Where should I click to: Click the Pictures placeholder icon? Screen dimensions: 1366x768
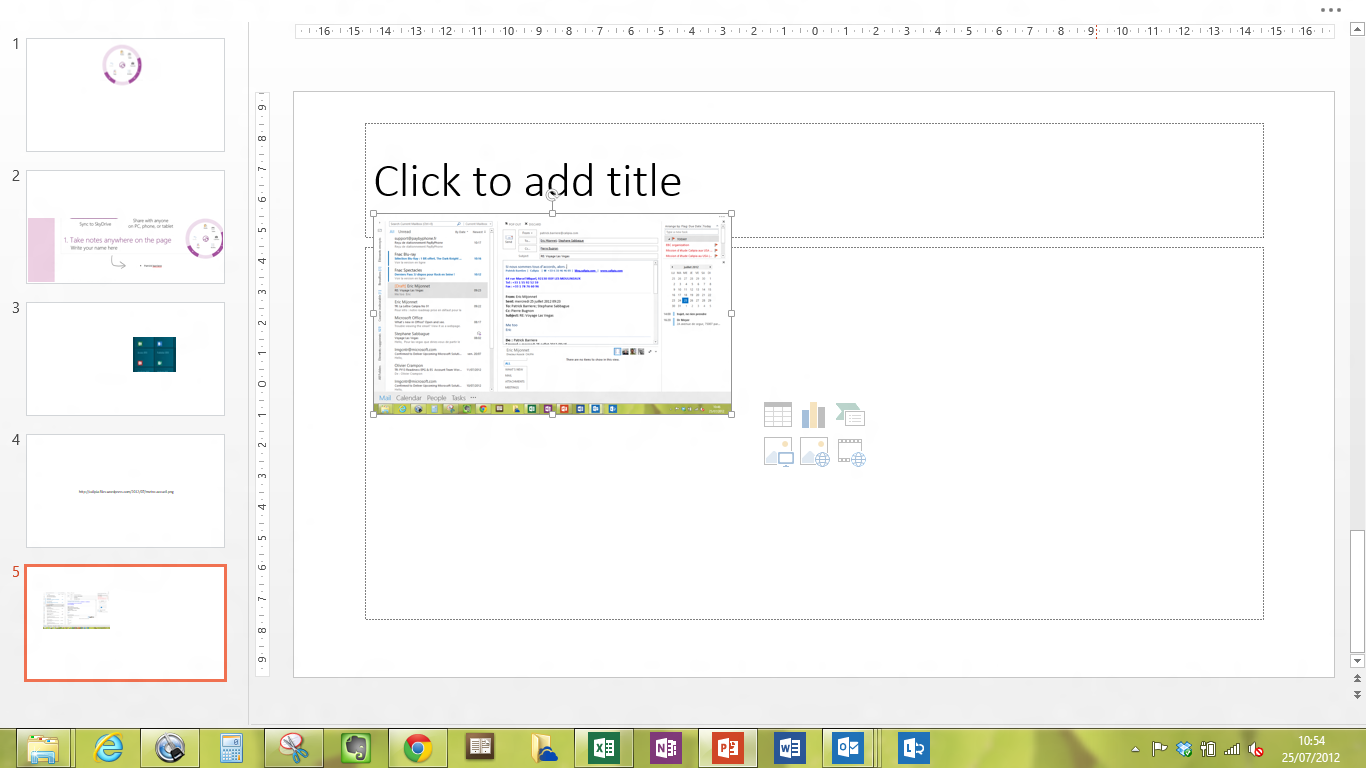tap(777, 452)
